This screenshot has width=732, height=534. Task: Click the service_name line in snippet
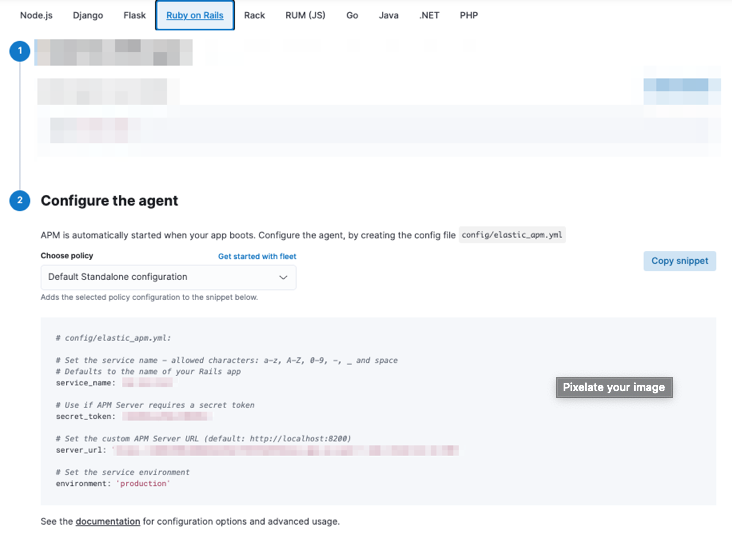click(x=114, y=383)
